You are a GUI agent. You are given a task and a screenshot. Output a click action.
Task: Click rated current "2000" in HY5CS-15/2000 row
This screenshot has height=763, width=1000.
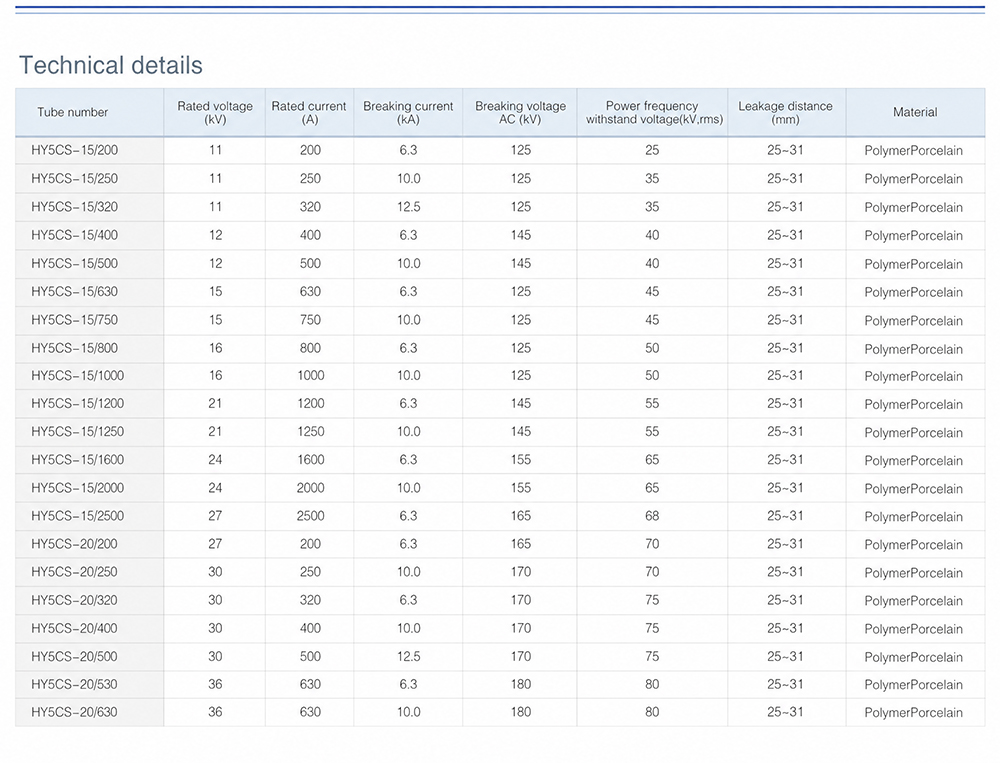tap(311, 487)
